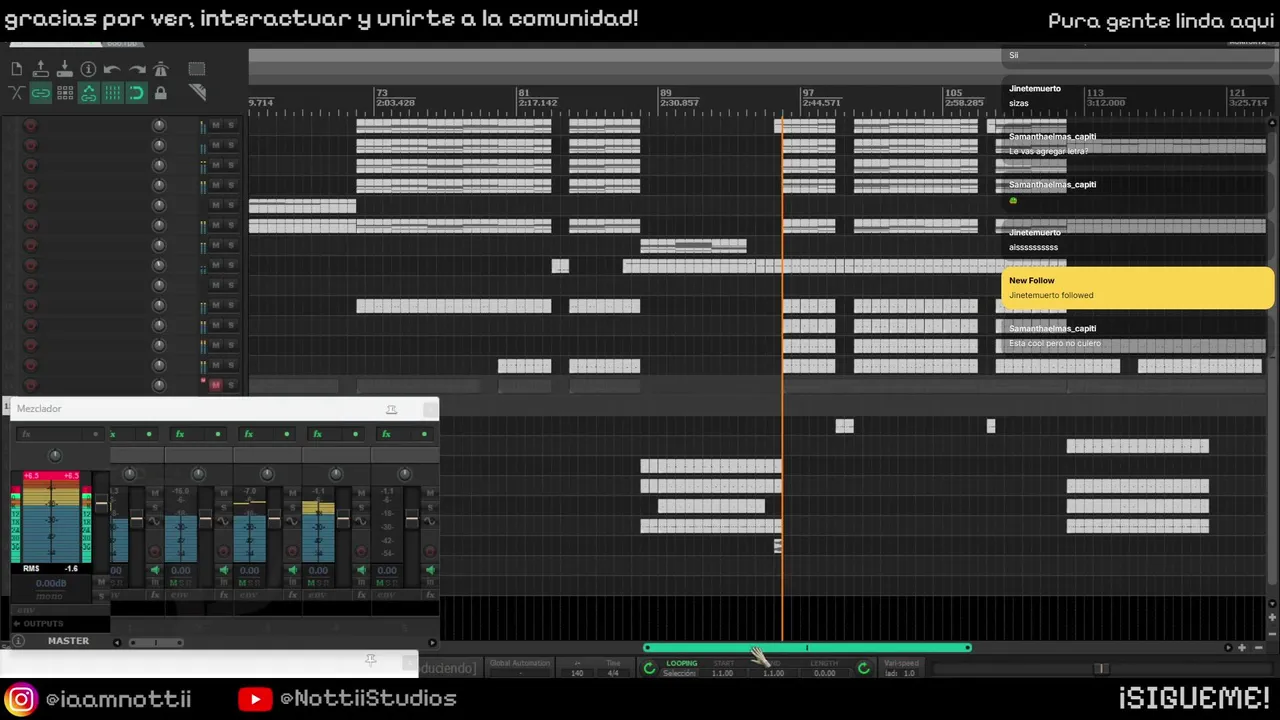
Task: Click the Vari-speed button in the transport
Action: (901, 663)
